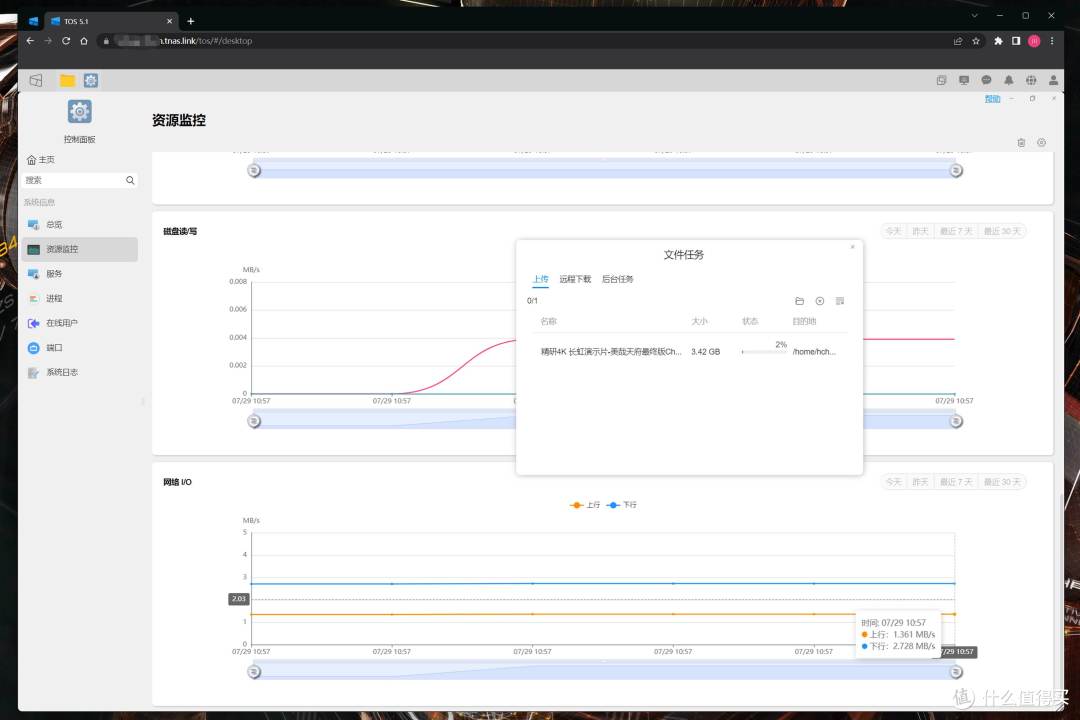Click the 状态 column header
This screenshot has width=1080, height=720.
coord(750,322)
